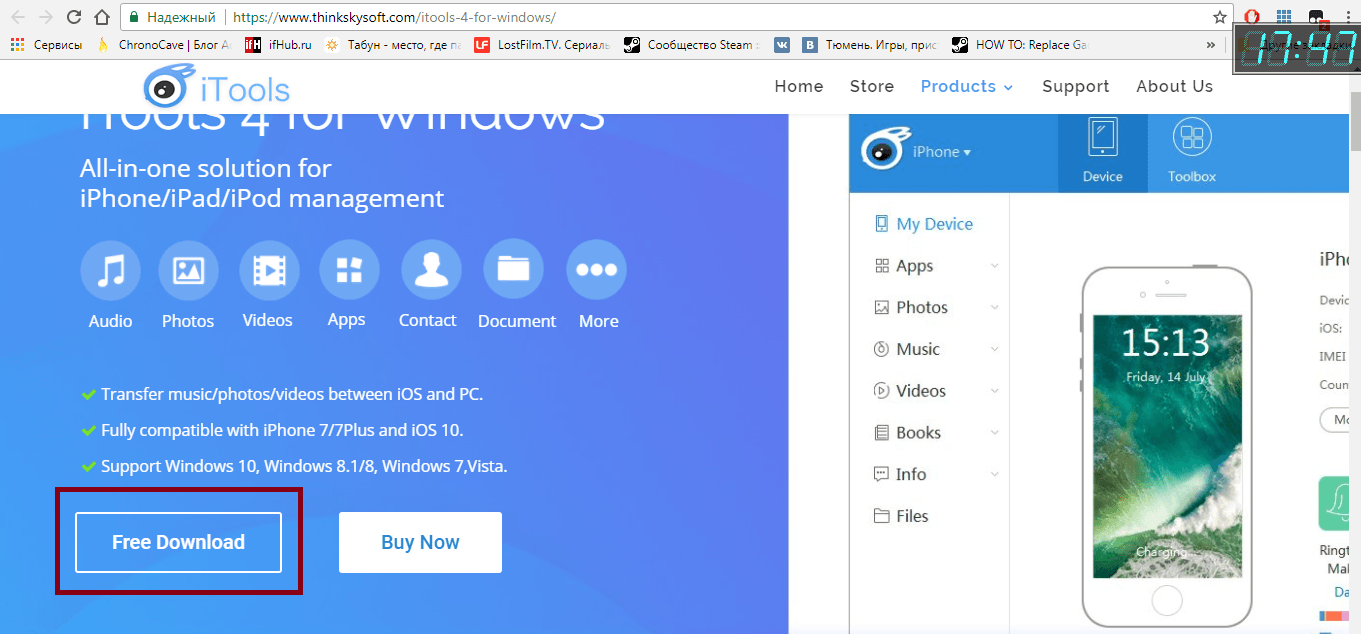Reload the page with the refresh icon

pyautogui.click(x=73, y=17)
